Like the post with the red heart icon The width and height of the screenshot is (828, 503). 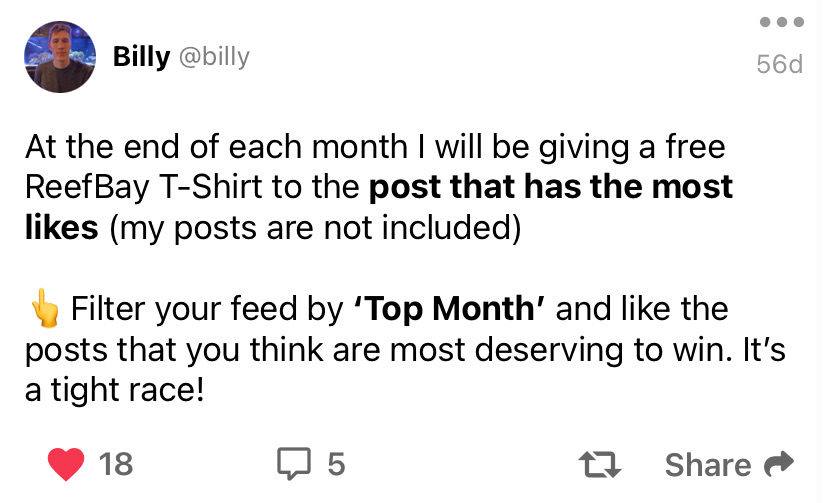67,463
